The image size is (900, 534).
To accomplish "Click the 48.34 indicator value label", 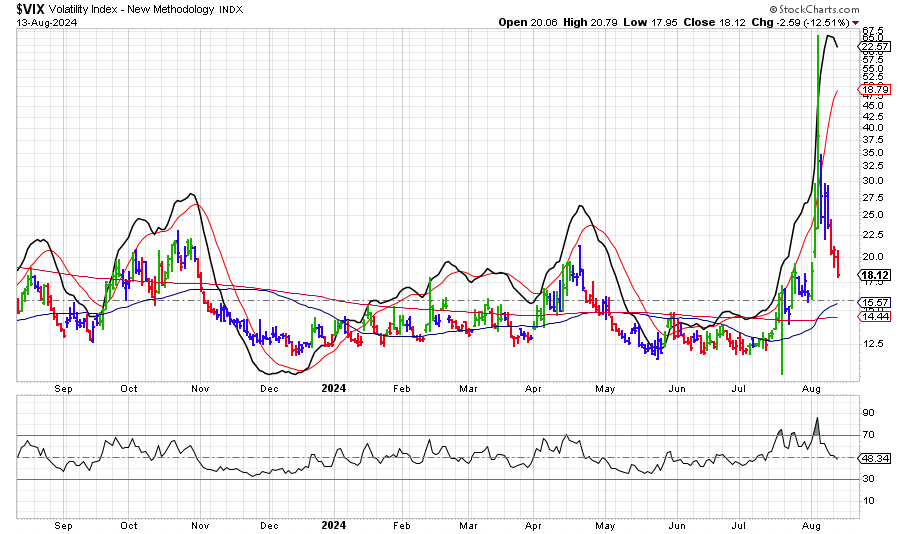I will pyautogui.click(x=875, y=458).
